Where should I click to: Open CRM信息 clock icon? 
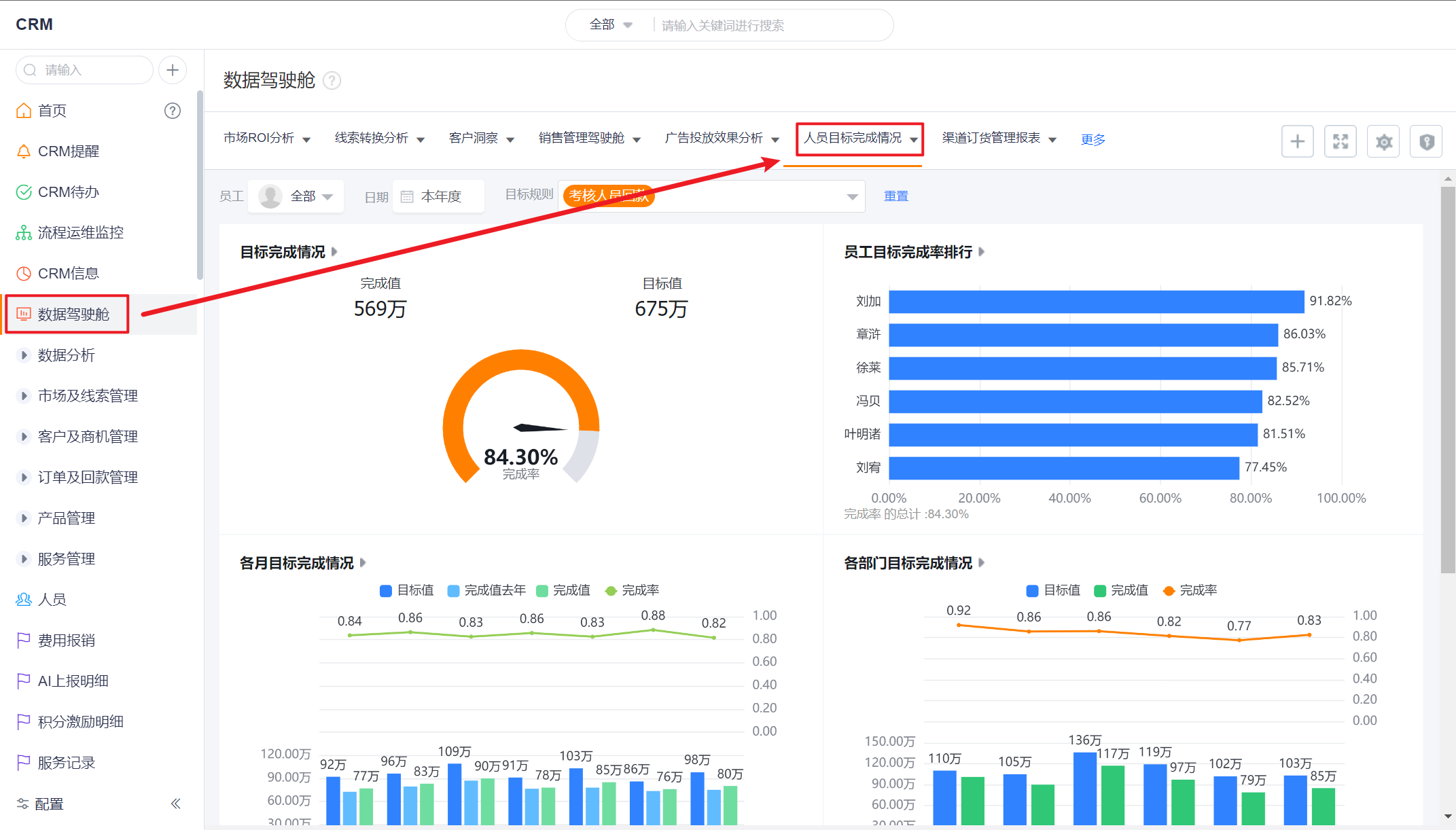pos(24,274)
